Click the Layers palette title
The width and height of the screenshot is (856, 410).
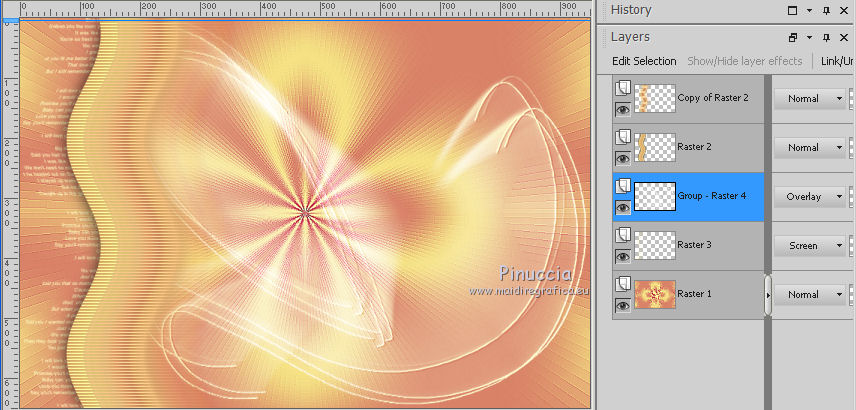[x=630, y=37]
